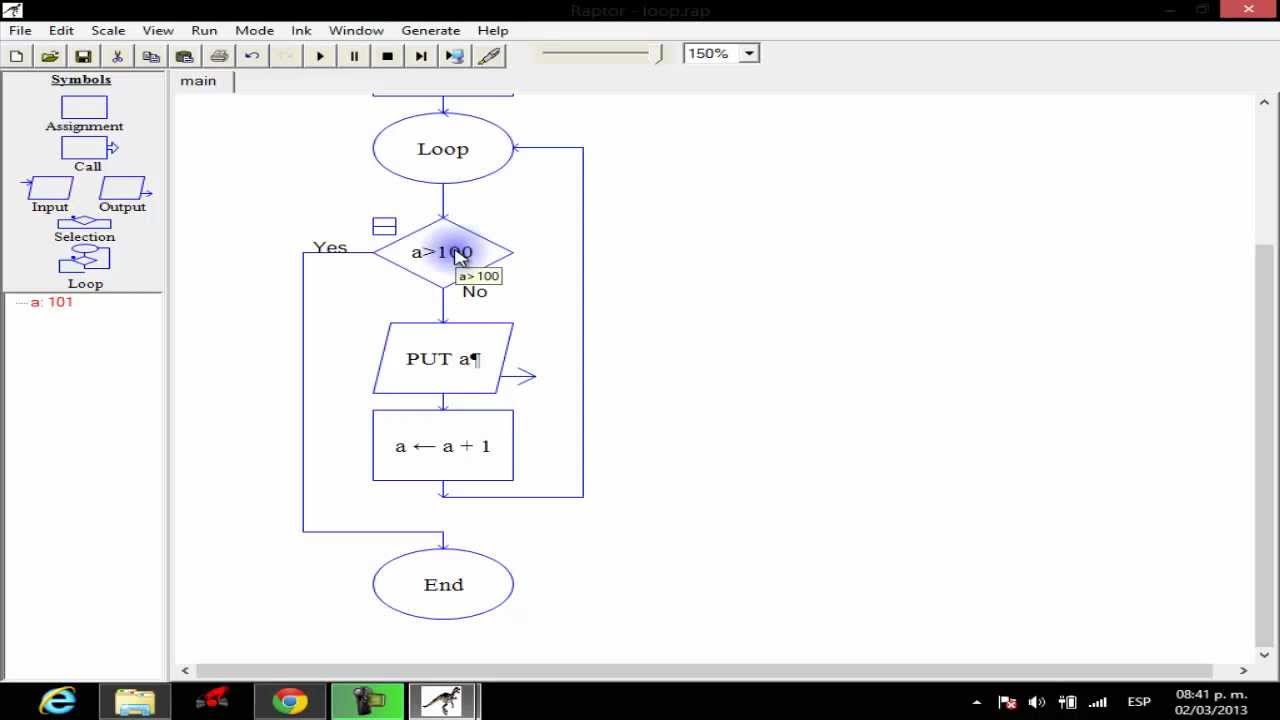Screen dimensions: 1280x720
Task: Select the a ← a + 1 assignment box
Action: 443,446
